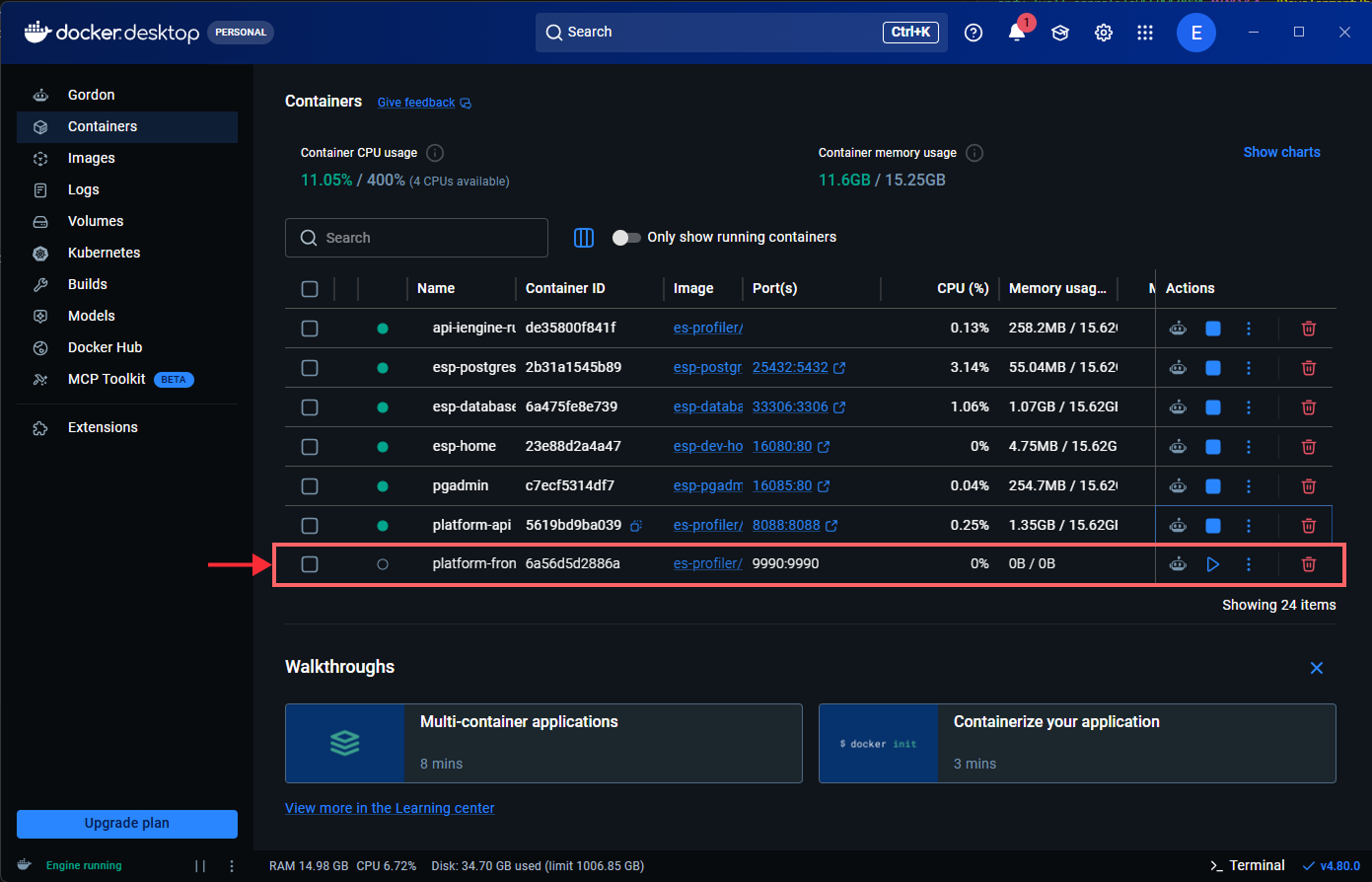
Task: Click the column layout icon next to search
Action: pyautogui.click(x=584, y=238)
